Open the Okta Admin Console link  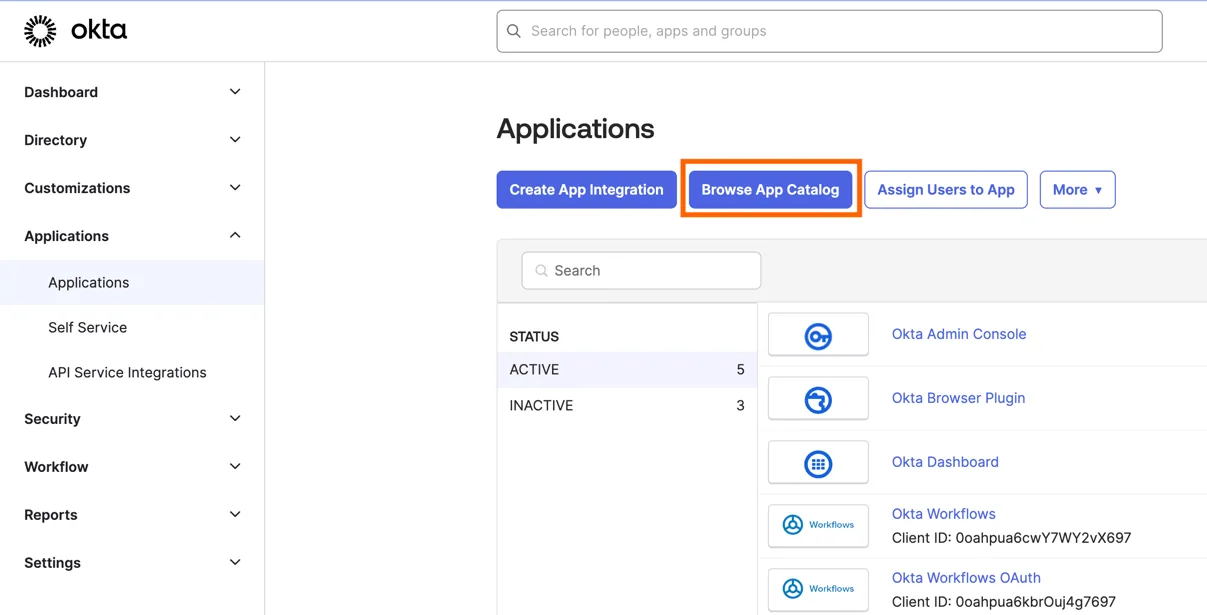(959, 334)
